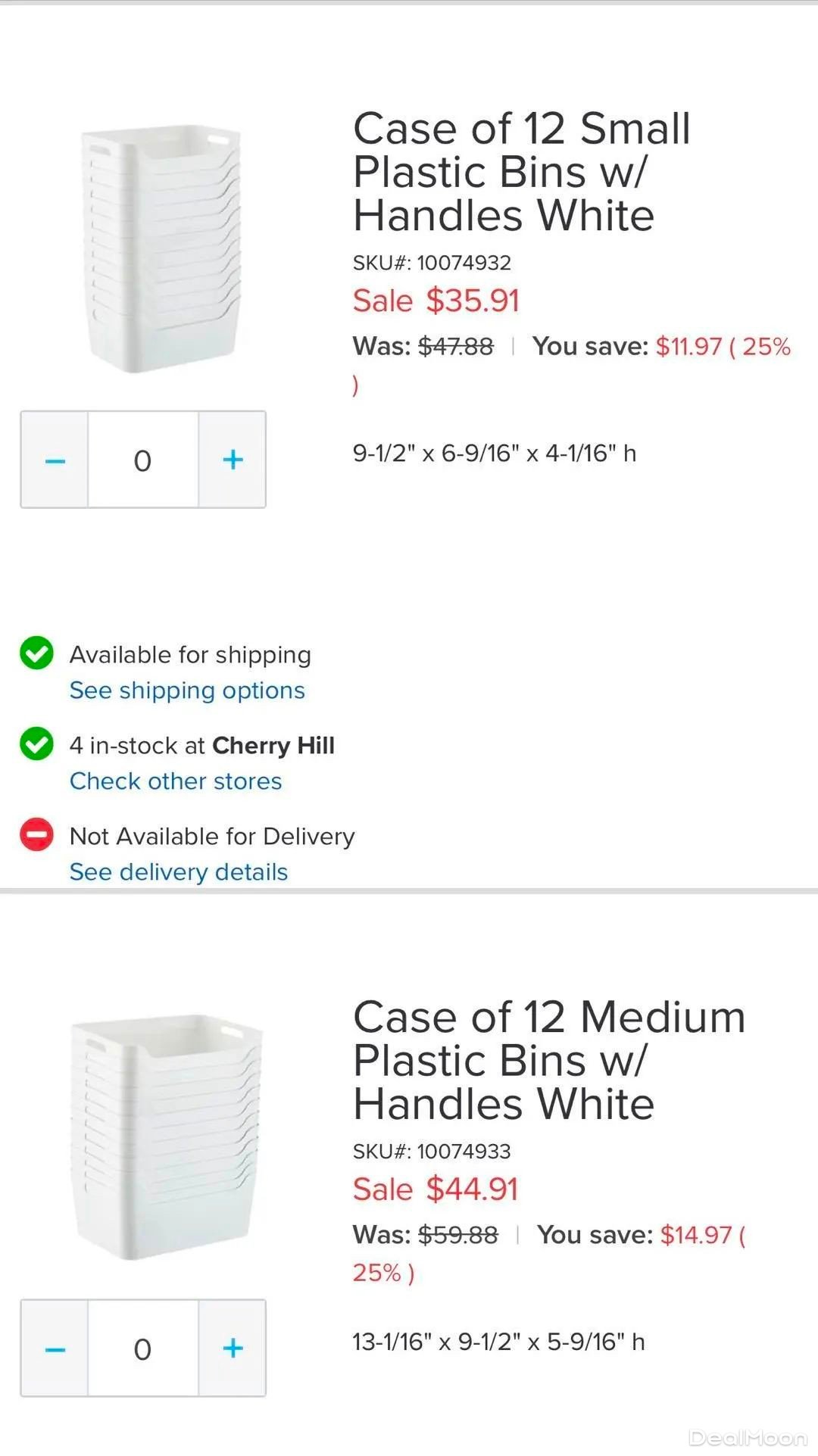818x1456 pixels.
Task: Click green check icon beside Available for shipping
Action: (x=36, y=653)
